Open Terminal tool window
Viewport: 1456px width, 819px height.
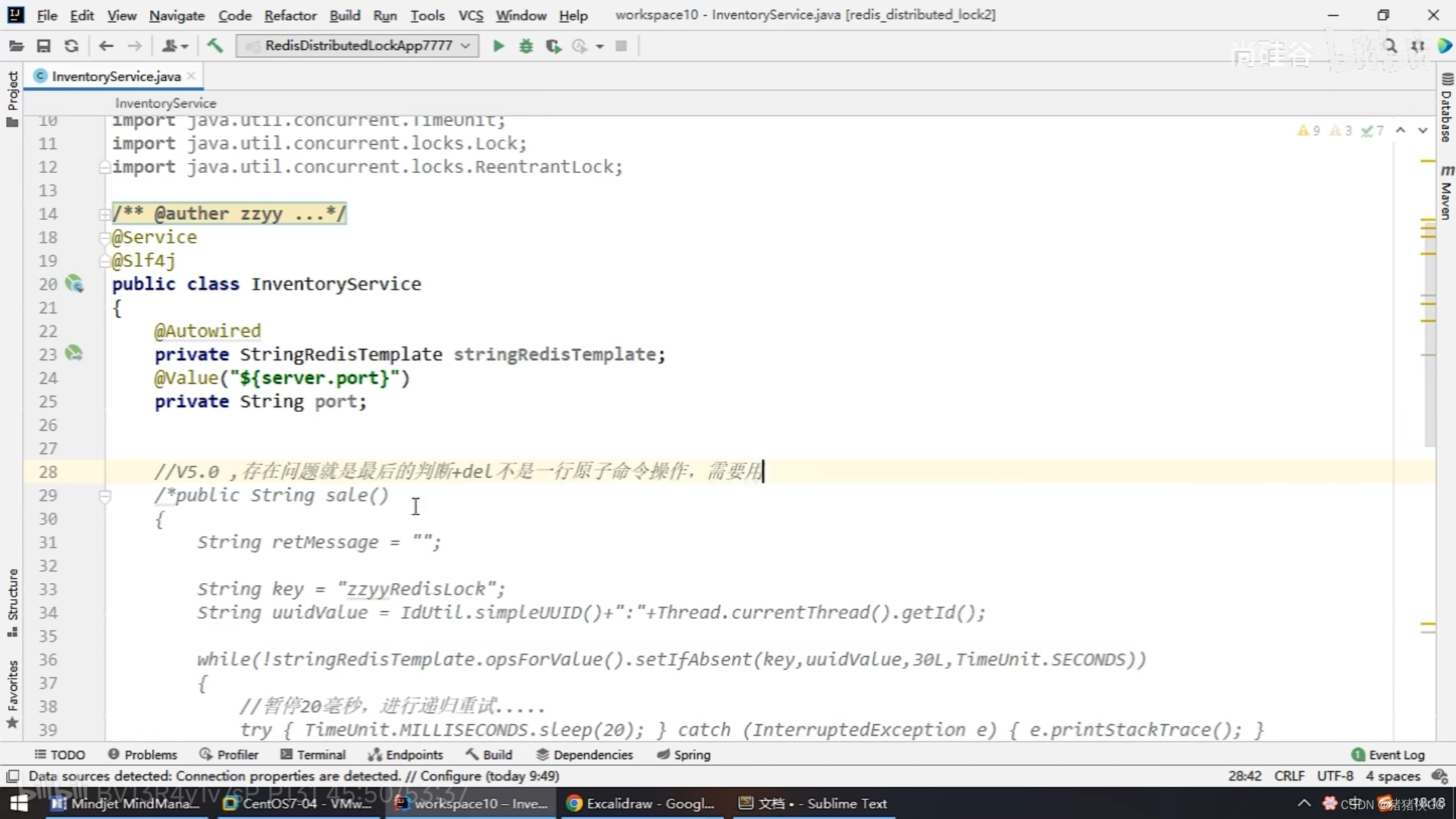tap(313, 755)
